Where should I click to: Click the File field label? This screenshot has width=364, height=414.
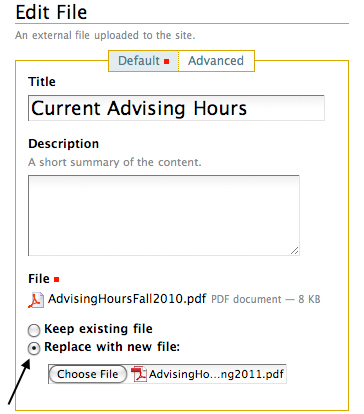pos(39,279)
